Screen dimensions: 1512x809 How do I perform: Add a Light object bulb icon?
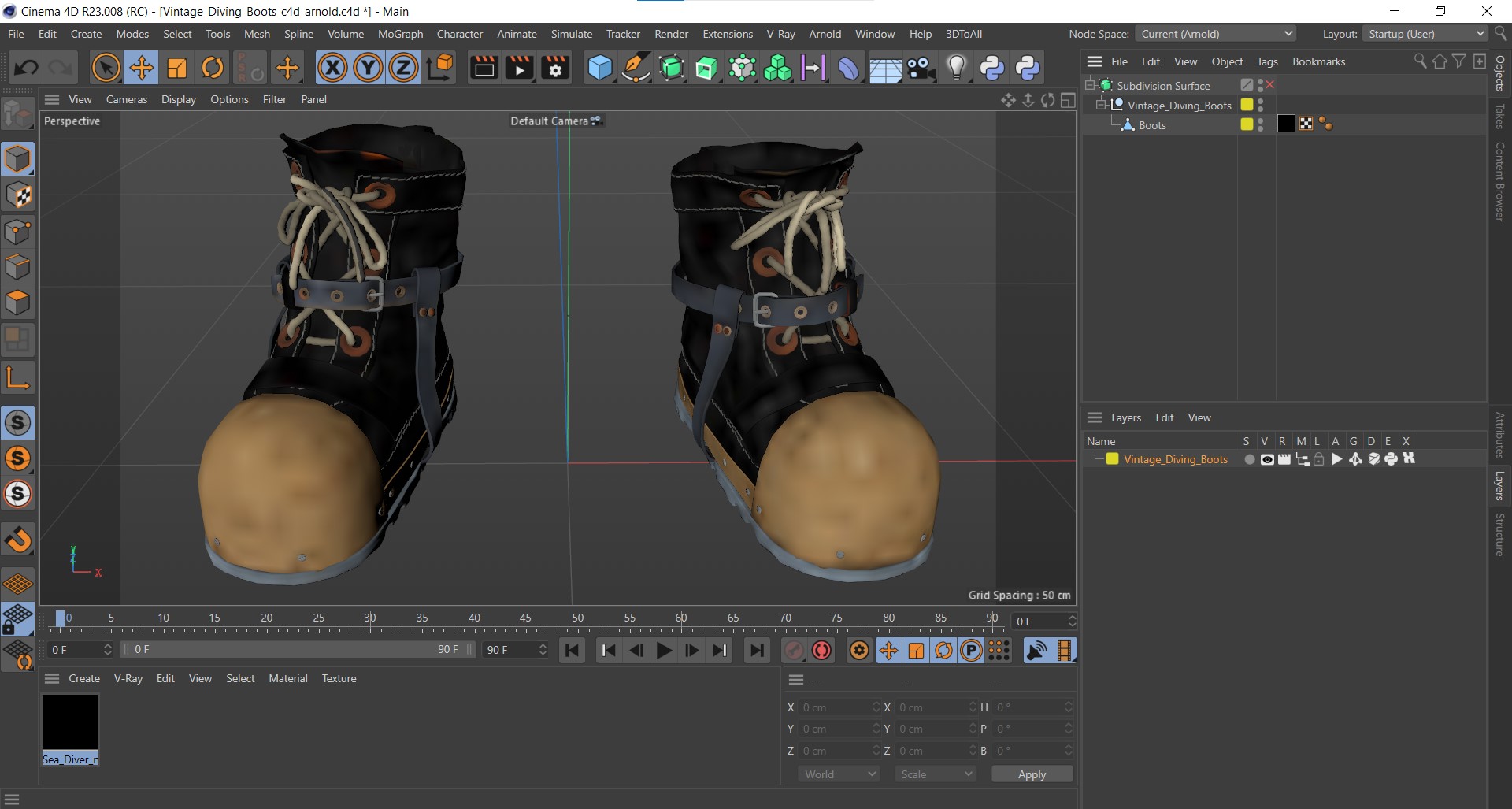pyautogui.click(x=956, y=68)
